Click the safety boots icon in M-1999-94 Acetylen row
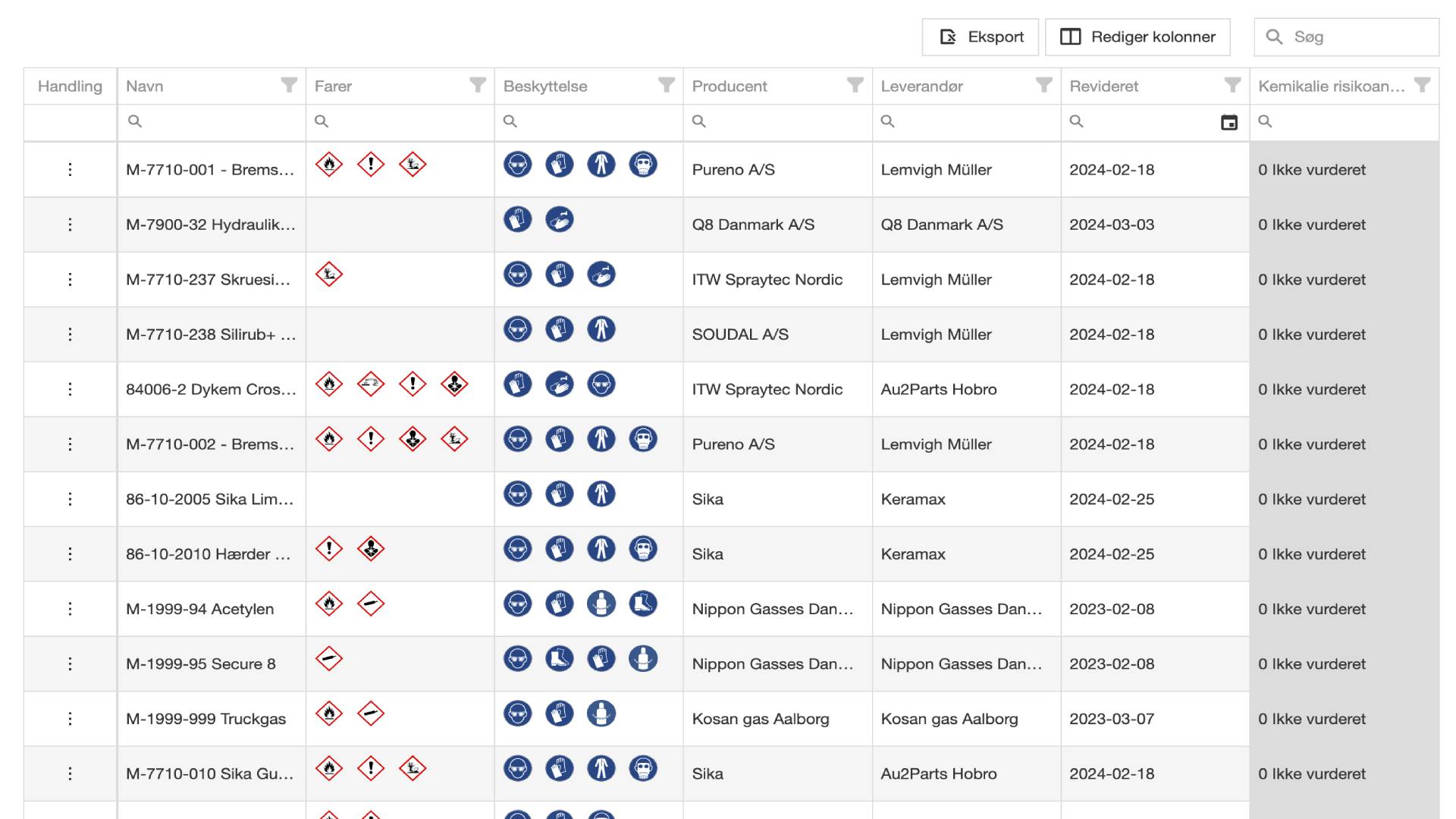 pos(643,604)
